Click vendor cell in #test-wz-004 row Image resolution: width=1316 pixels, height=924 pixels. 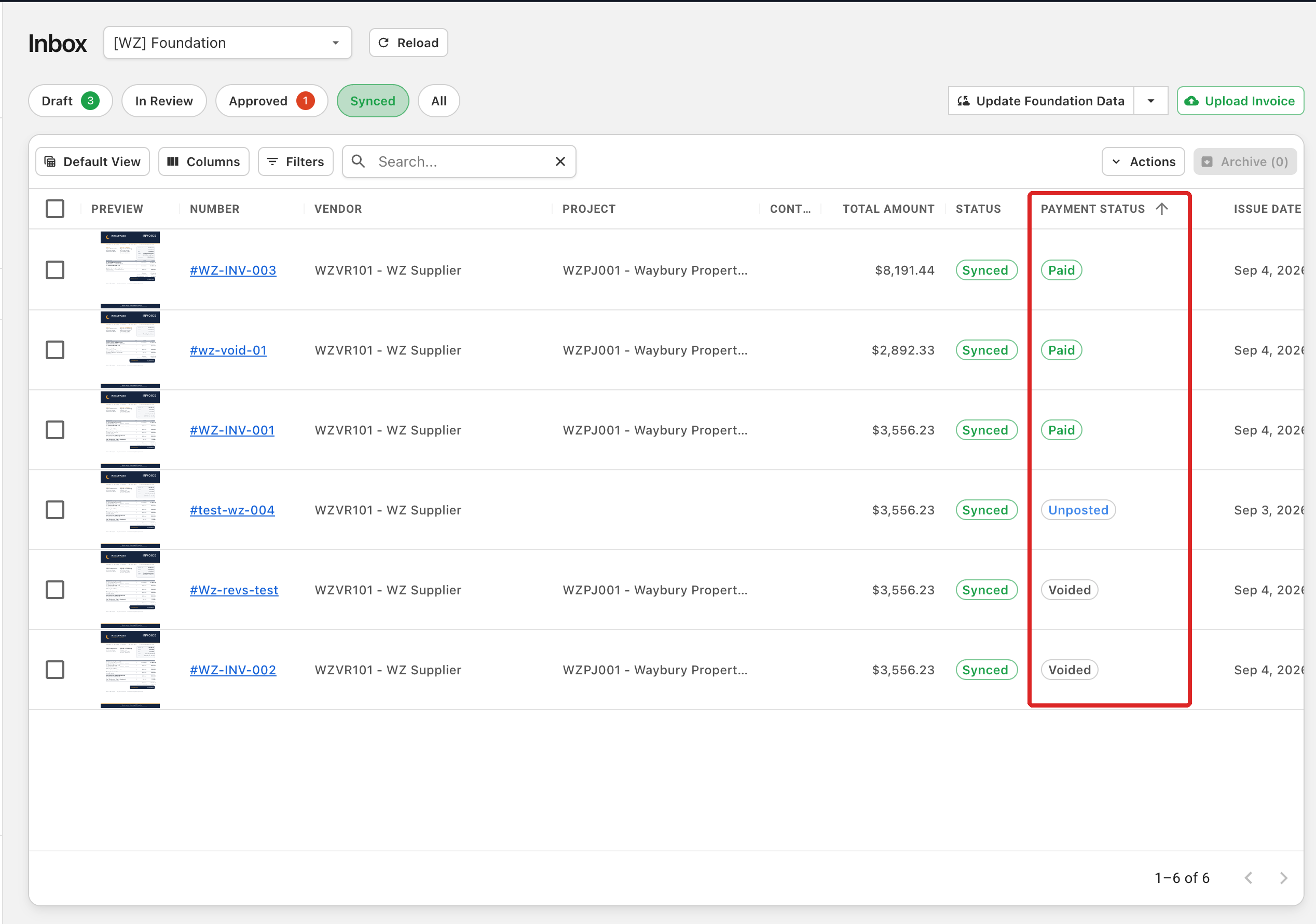[x=388, y=510]
